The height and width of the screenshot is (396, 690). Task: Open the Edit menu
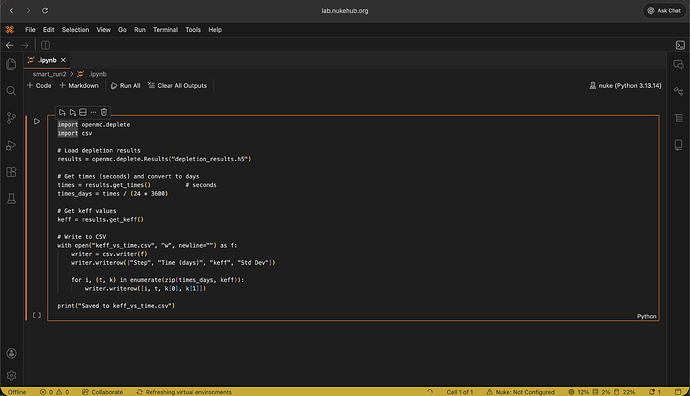pyautogui.click(x=48, y=30)
